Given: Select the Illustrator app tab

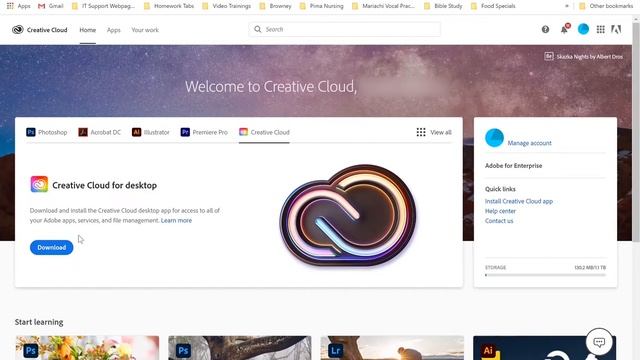Looking at the screenshot, I should pos(151,132).
